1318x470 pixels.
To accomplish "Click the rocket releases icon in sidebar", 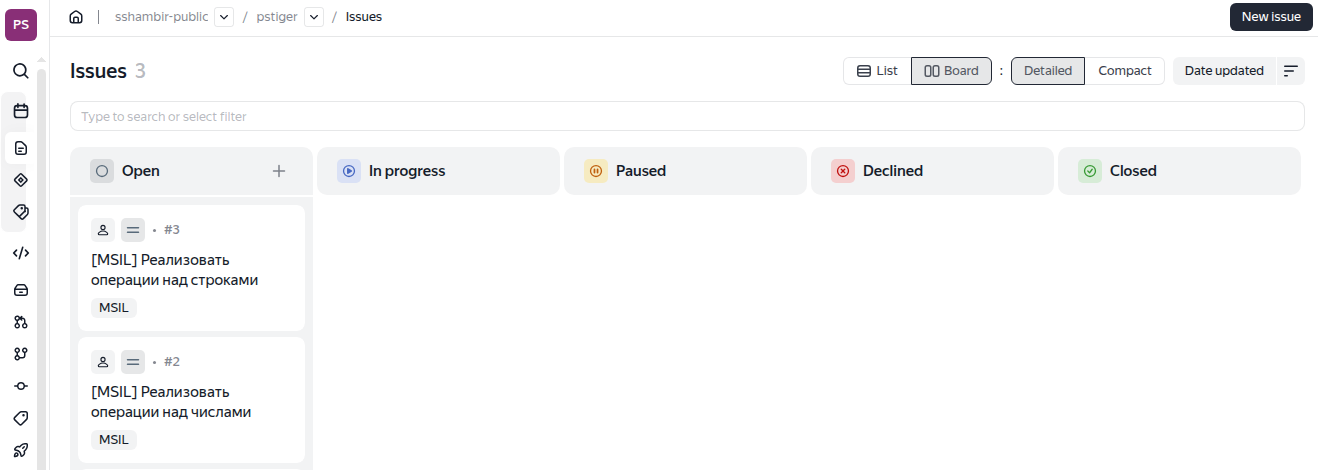I will [20, 450].
